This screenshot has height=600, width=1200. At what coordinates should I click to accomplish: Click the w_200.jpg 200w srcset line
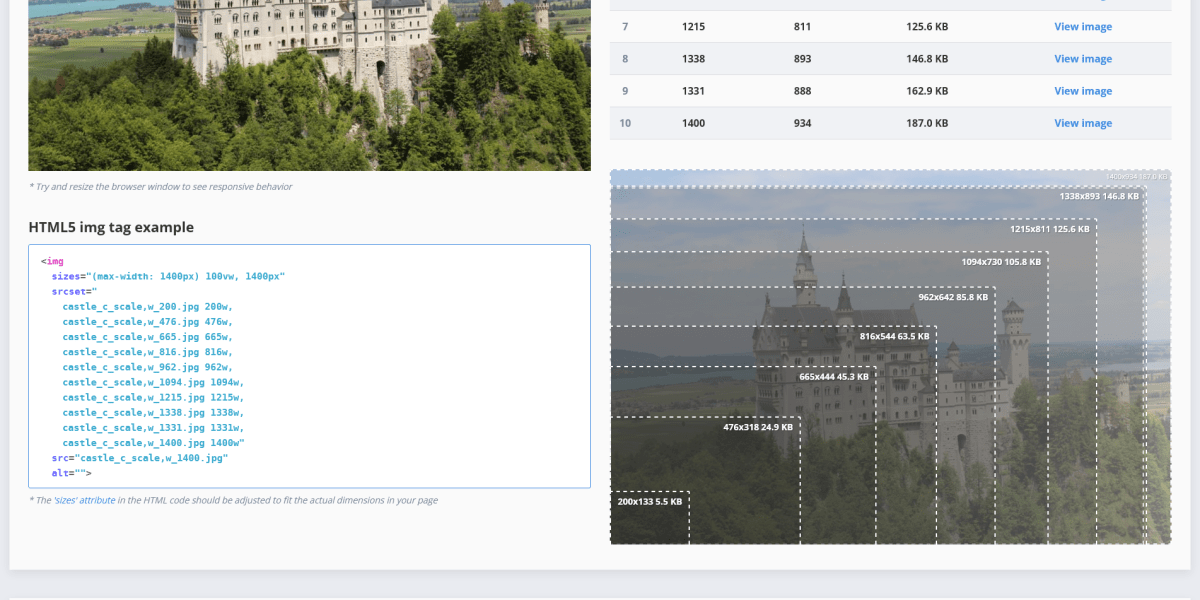(147, 307)
